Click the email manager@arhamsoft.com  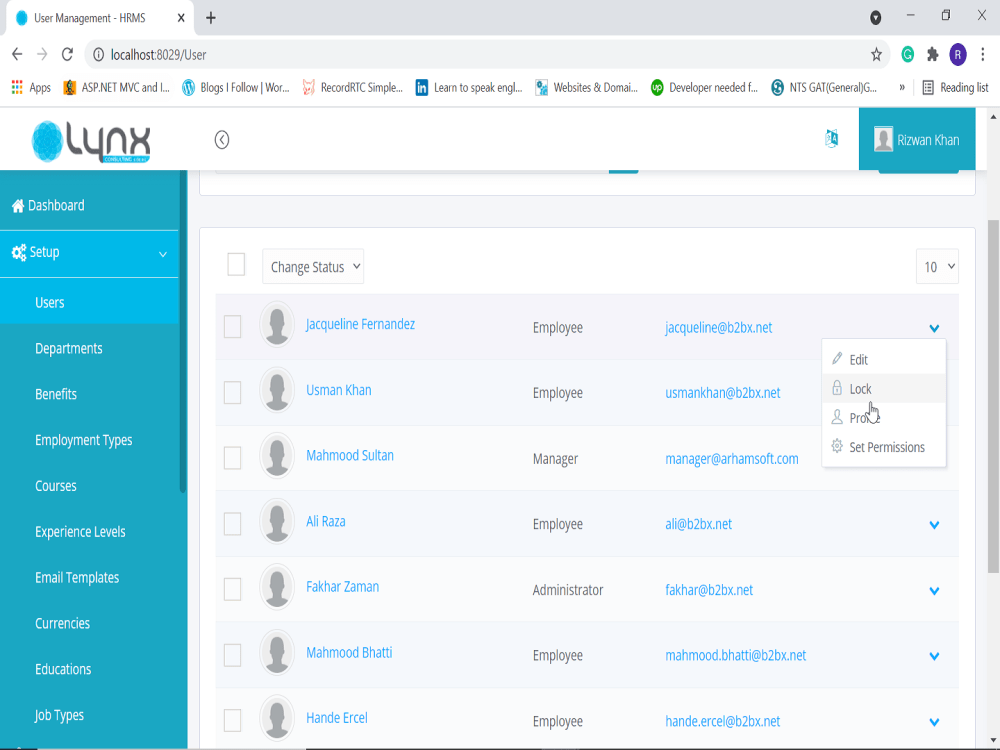732,459
